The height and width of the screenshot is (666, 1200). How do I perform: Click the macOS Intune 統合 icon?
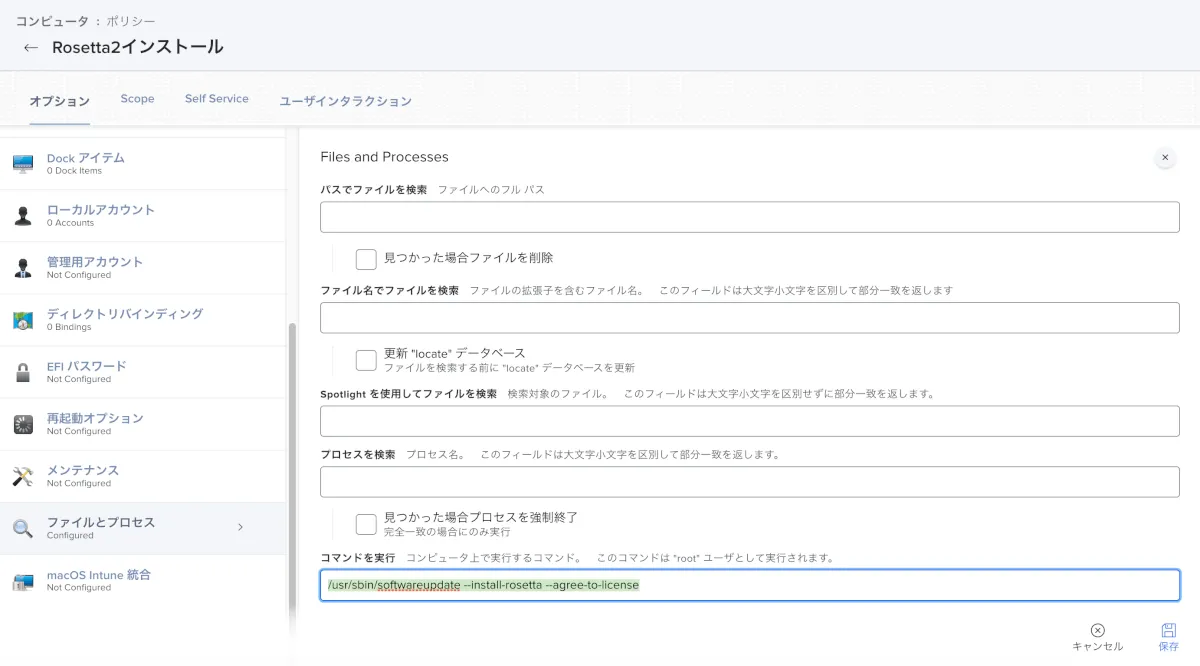(23, 581)
